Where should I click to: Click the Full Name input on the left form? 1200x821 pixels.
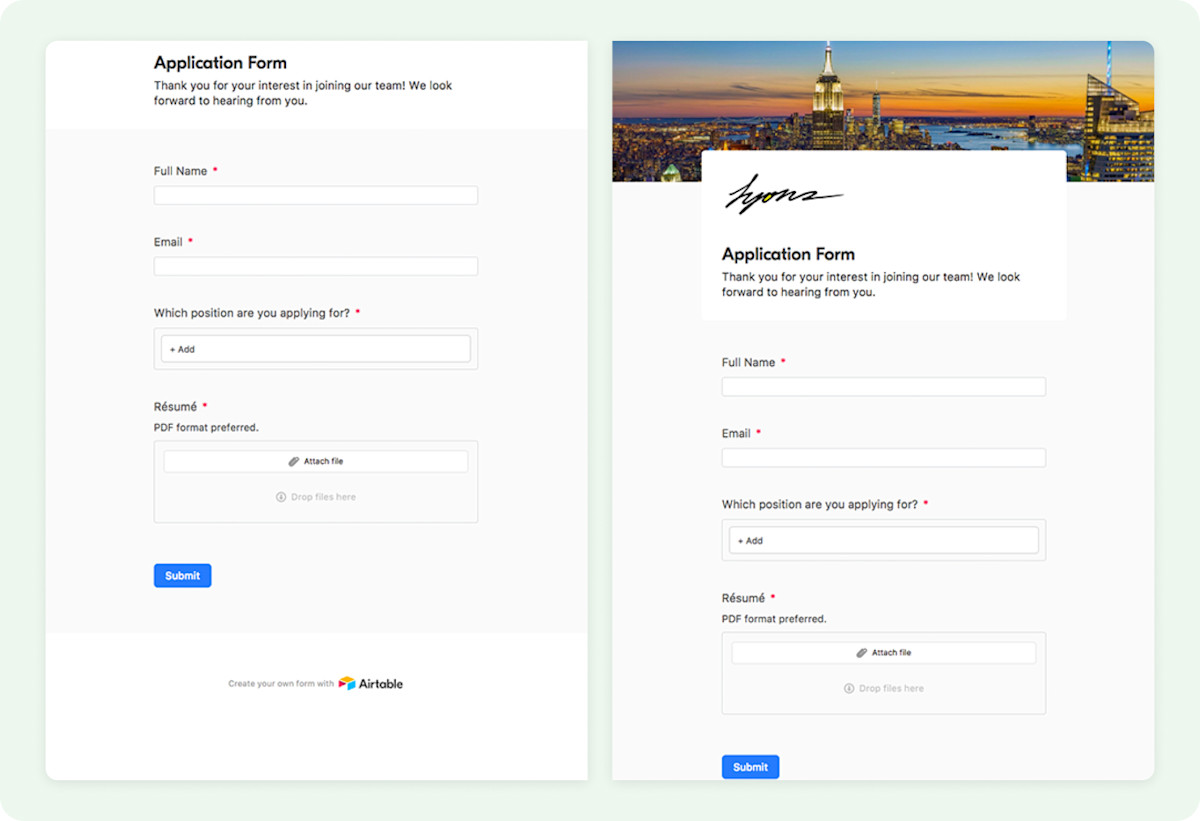coord(315,195)
